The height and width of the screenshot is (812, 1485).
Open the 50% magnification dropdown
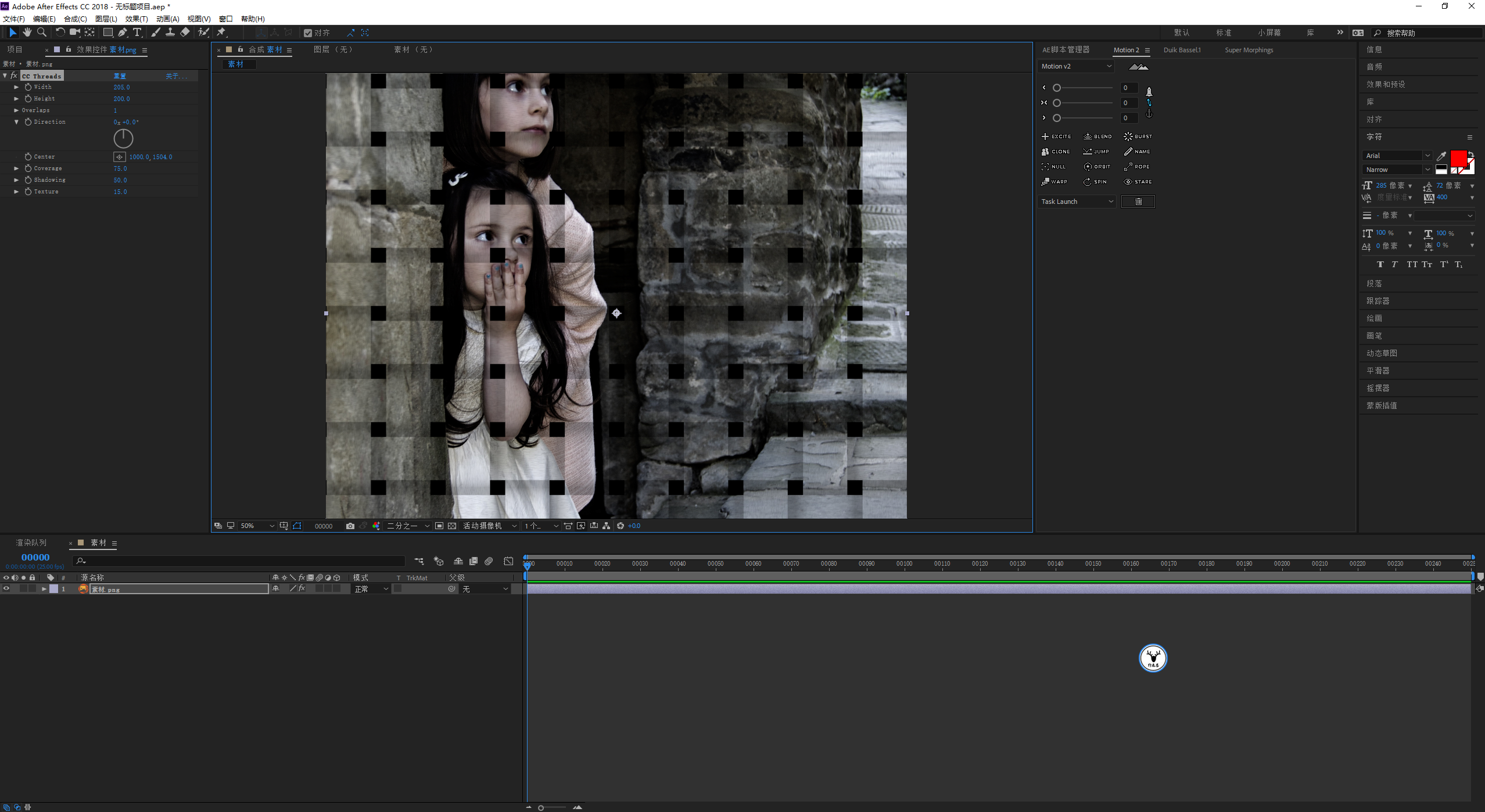tap(257, 526)
